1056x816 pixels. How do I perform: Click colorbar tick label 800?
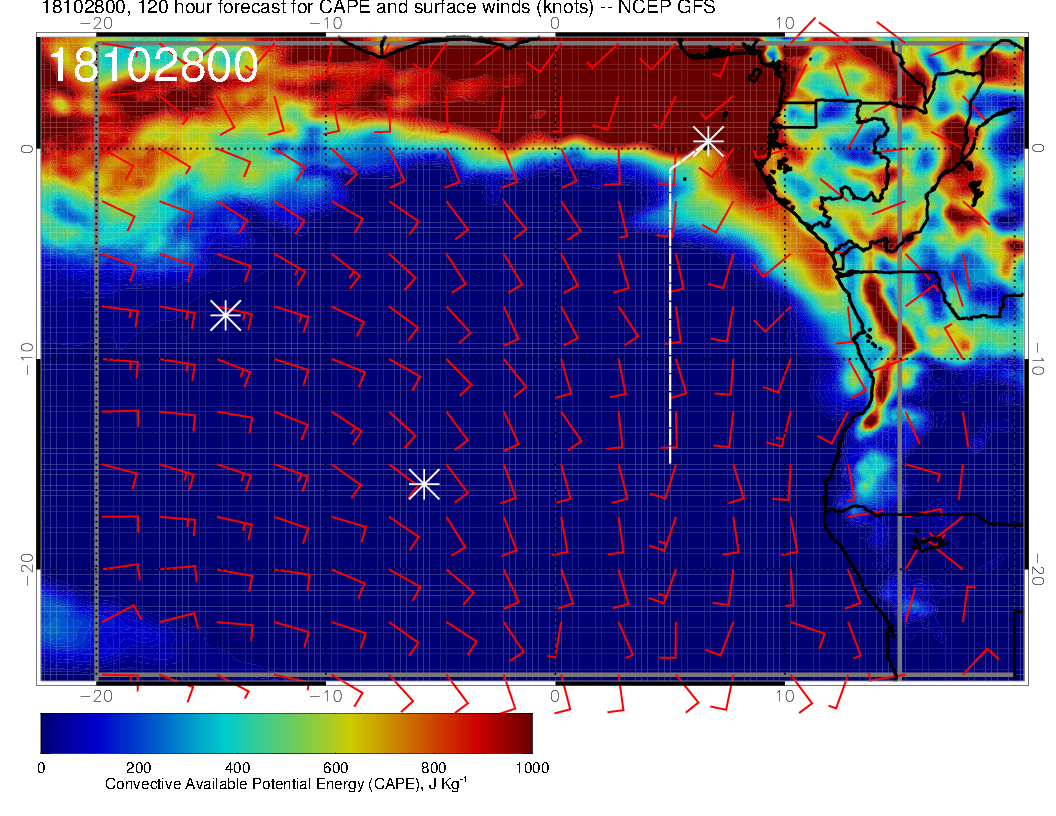434,768
